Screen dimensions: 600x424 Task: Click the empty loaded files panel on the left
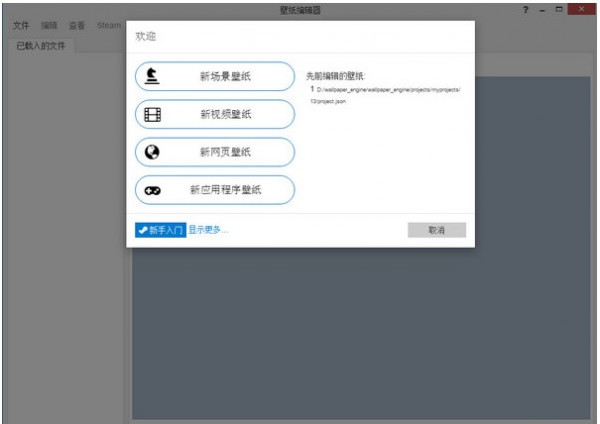60,250
